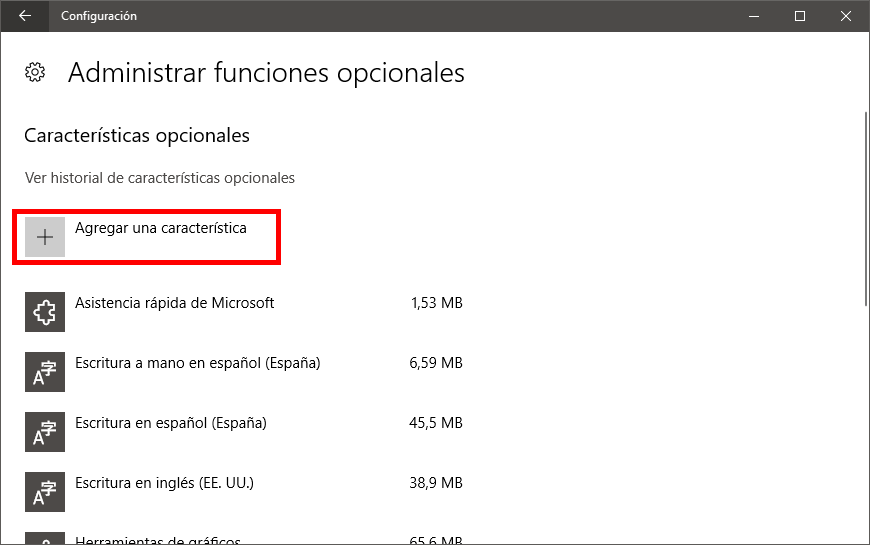Image resolution: width=870 pixels, height=545 pixels.
Task: Click the plus icon to add a feature
Action: click(x=45, y=237)
